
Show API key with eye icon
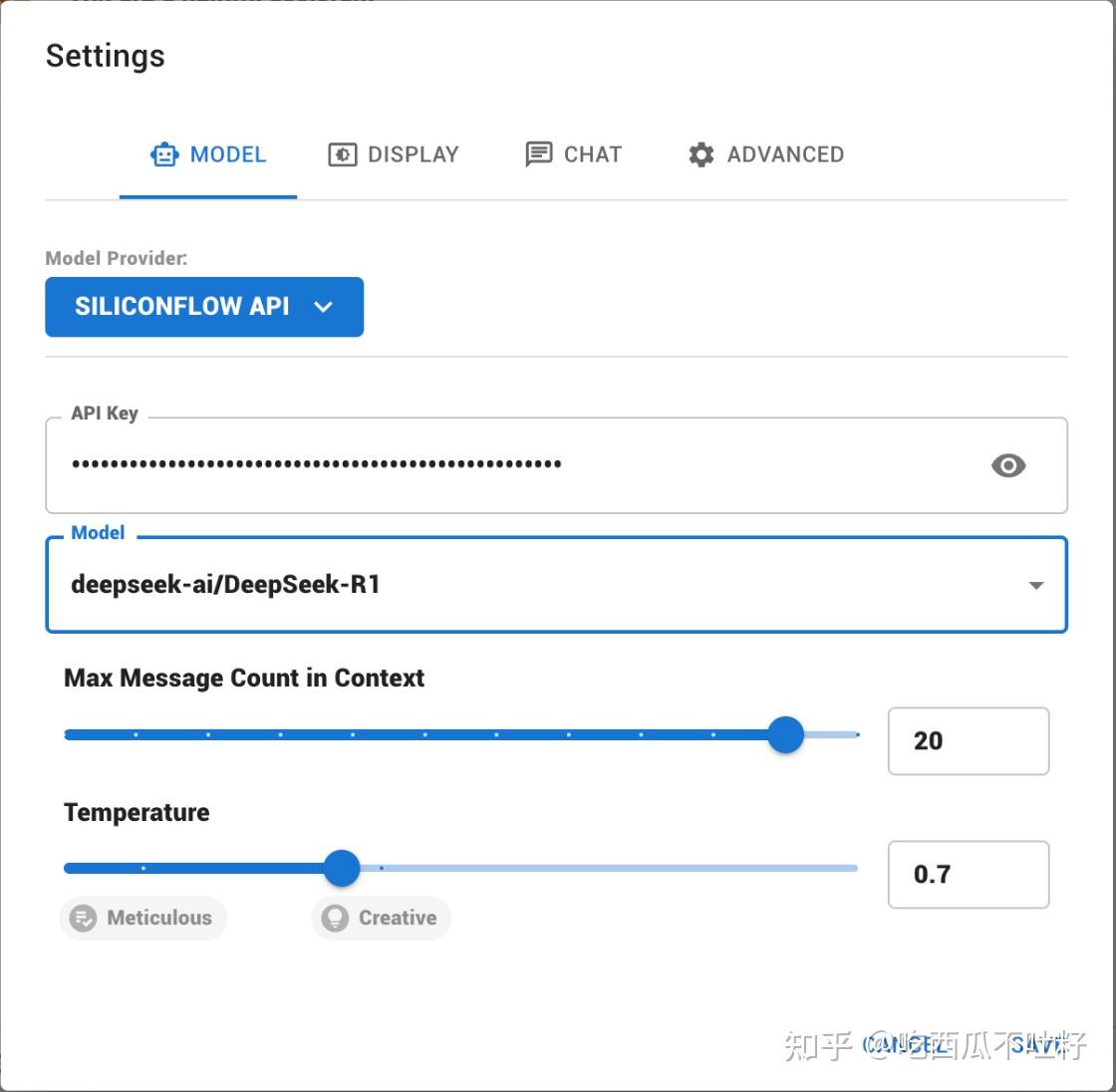tap(1008, 465)
